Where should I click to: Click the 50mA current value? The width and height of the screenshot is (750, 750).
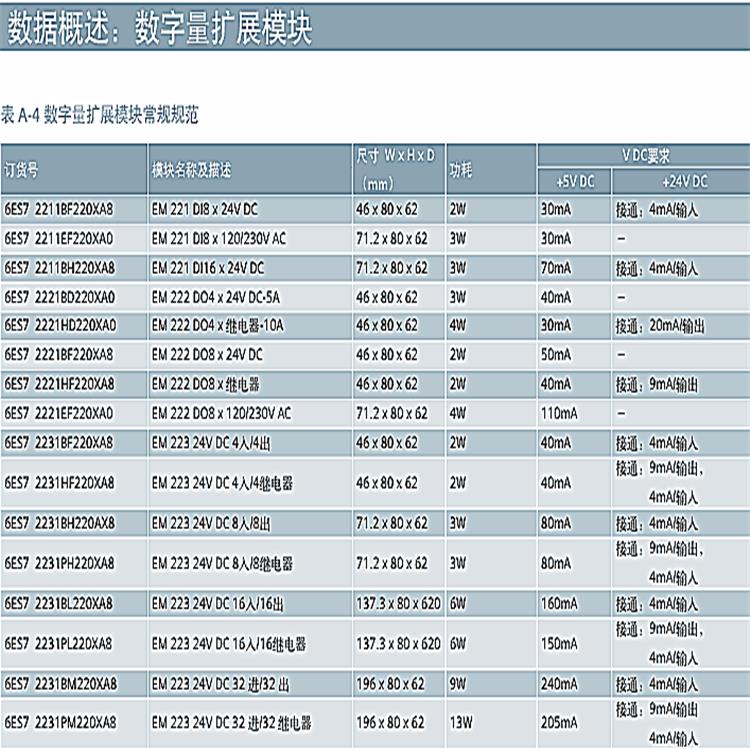coord(556,355)
